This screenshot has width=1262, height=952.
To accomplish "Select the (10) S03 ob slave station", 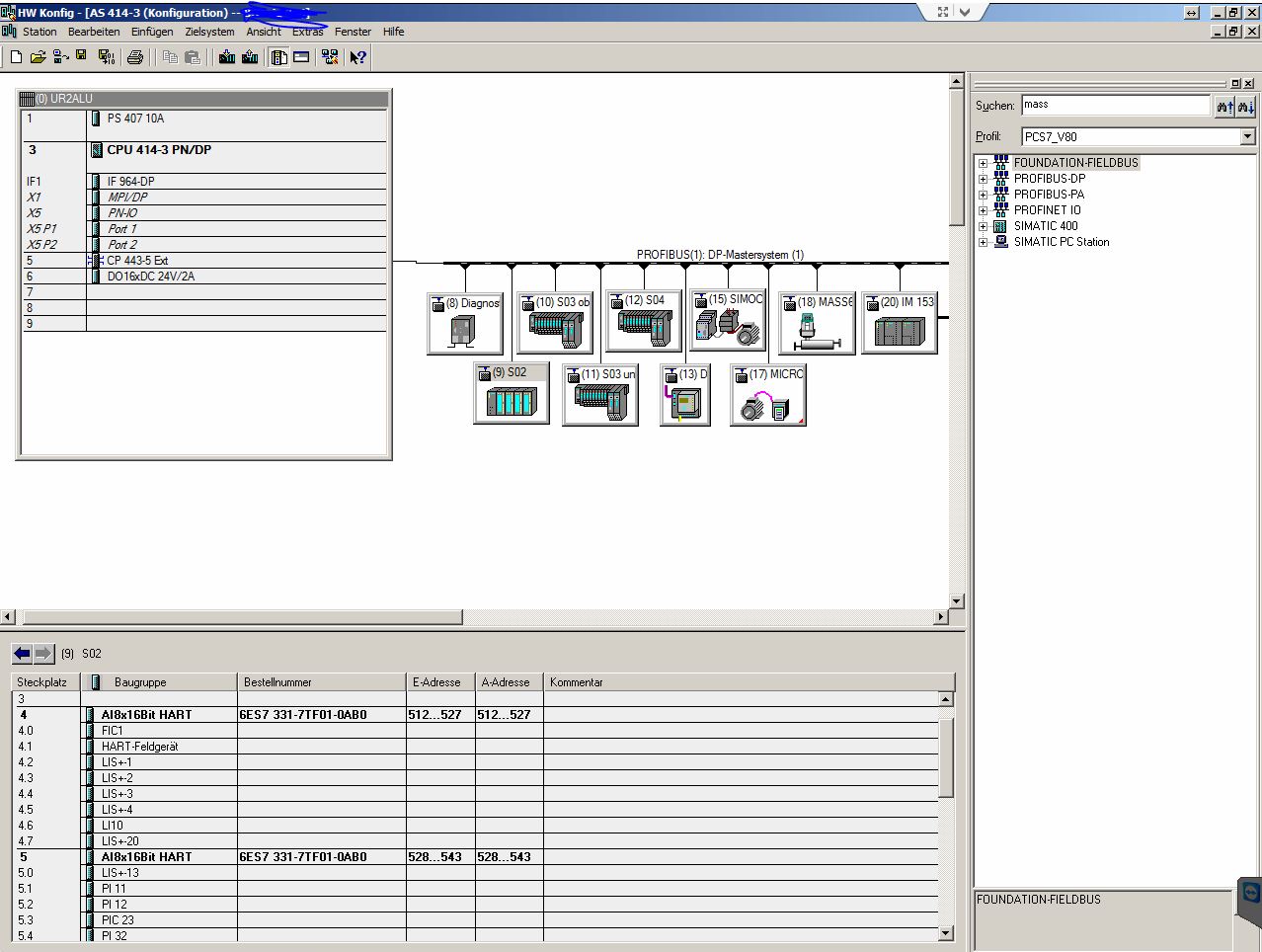I will pos(555,323).
